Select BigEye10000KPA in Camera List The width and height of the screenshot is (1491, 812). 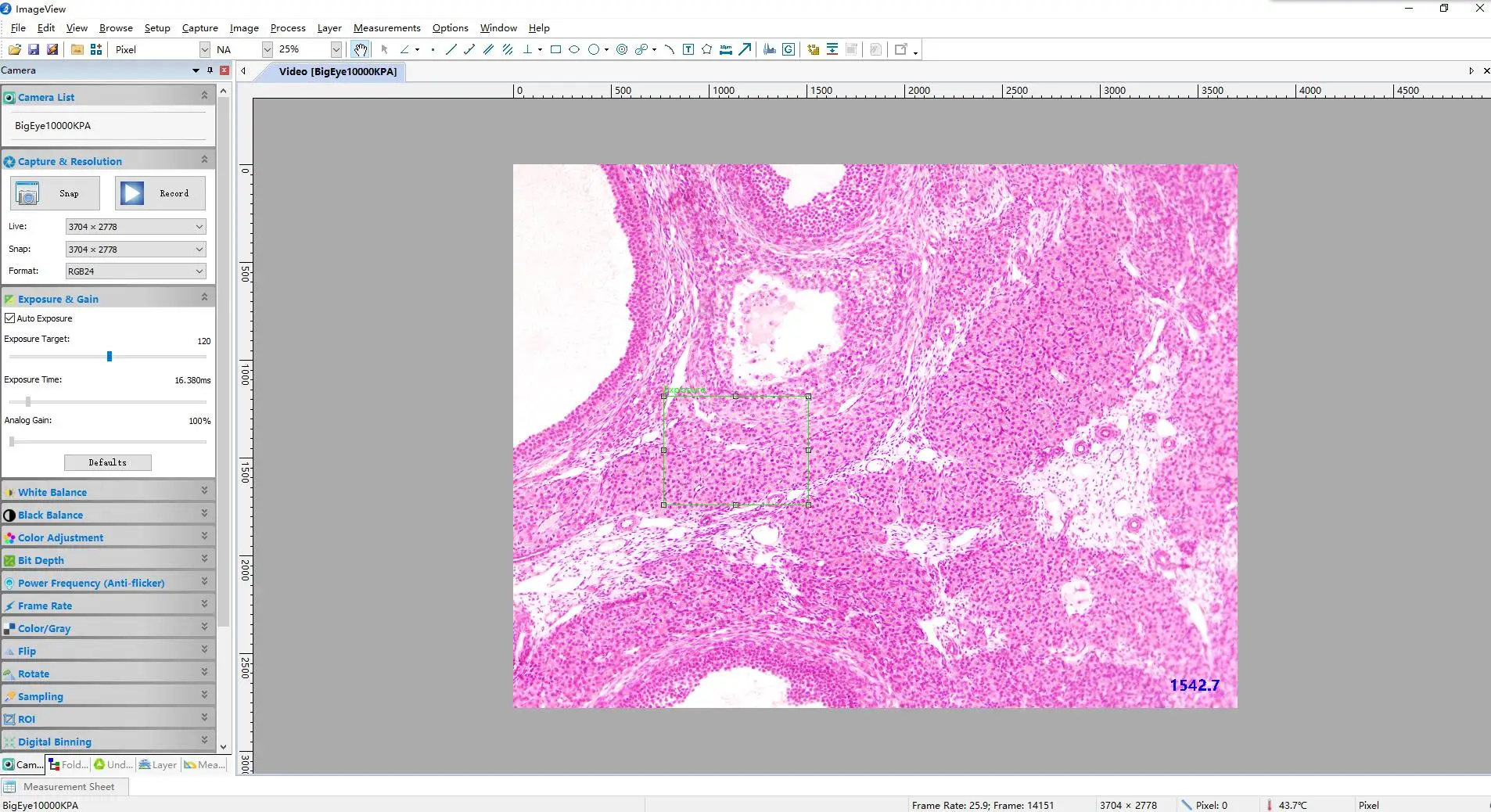(53, 126)
